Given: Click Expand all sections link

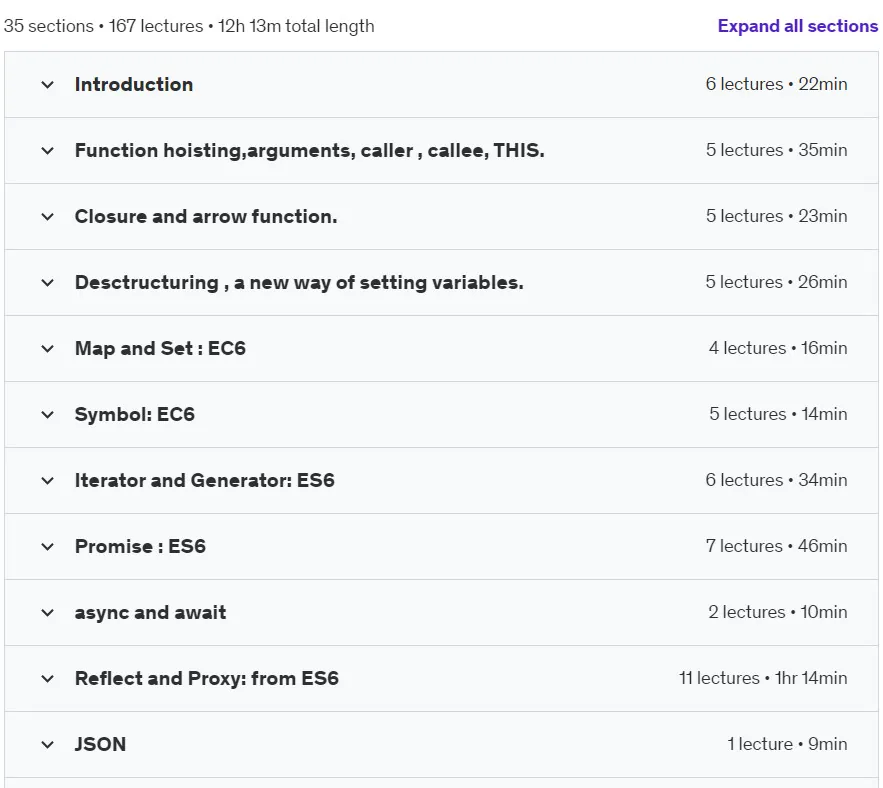Looking at the screenshot, I should click(797, 26).
